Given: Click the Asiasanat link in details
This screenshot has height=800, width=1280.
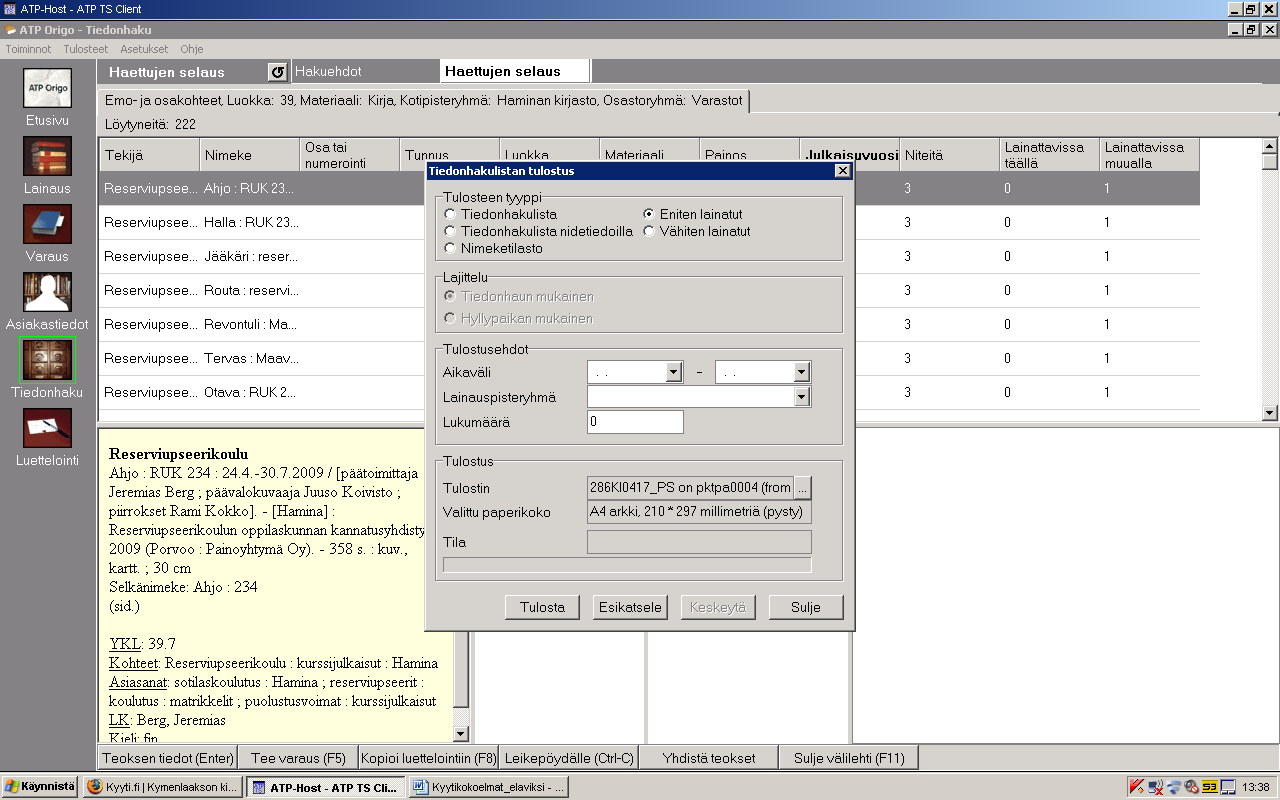Looking at the screenshot, I should 138,682.
